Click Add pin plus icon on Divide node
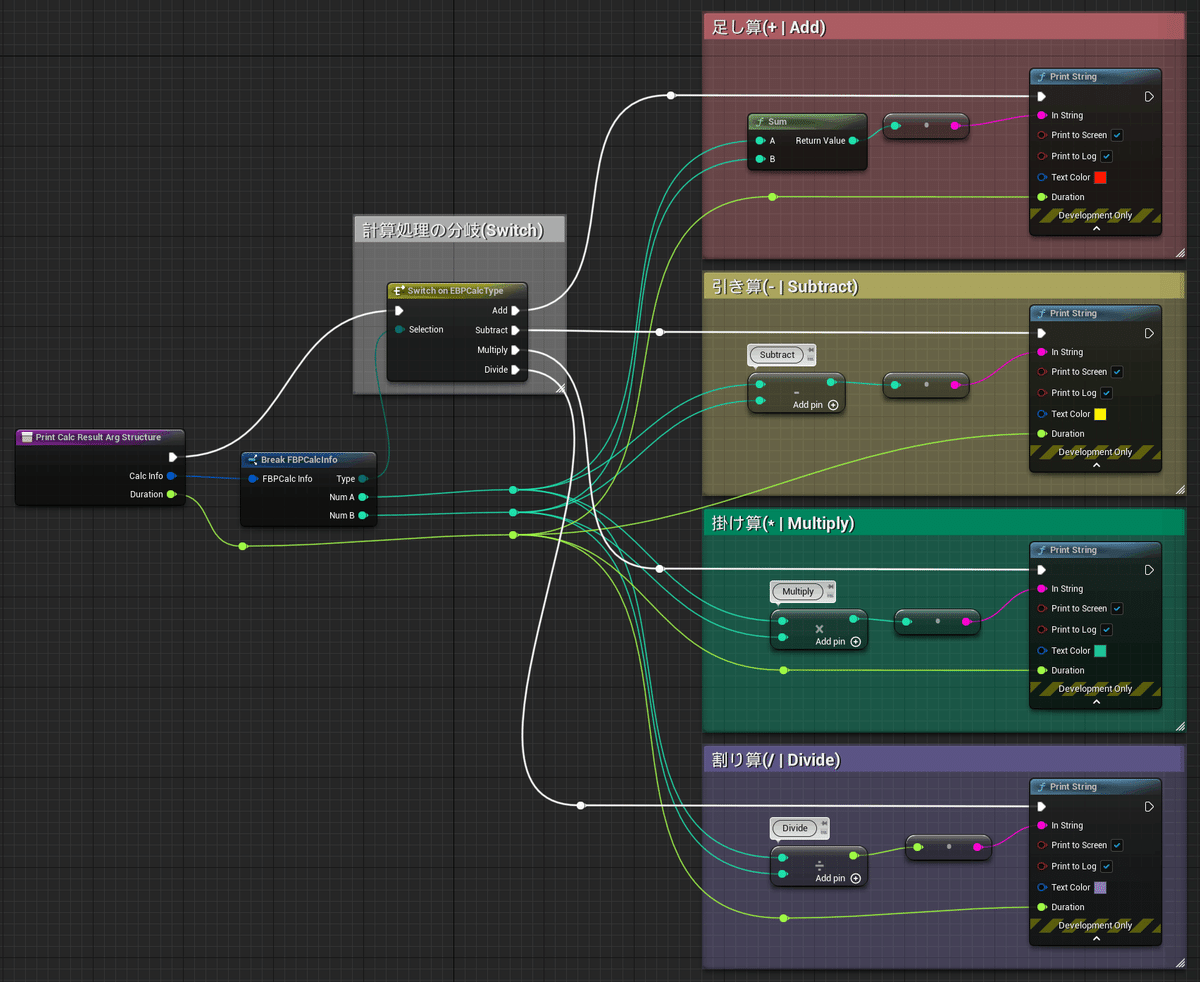 (855, 878)
